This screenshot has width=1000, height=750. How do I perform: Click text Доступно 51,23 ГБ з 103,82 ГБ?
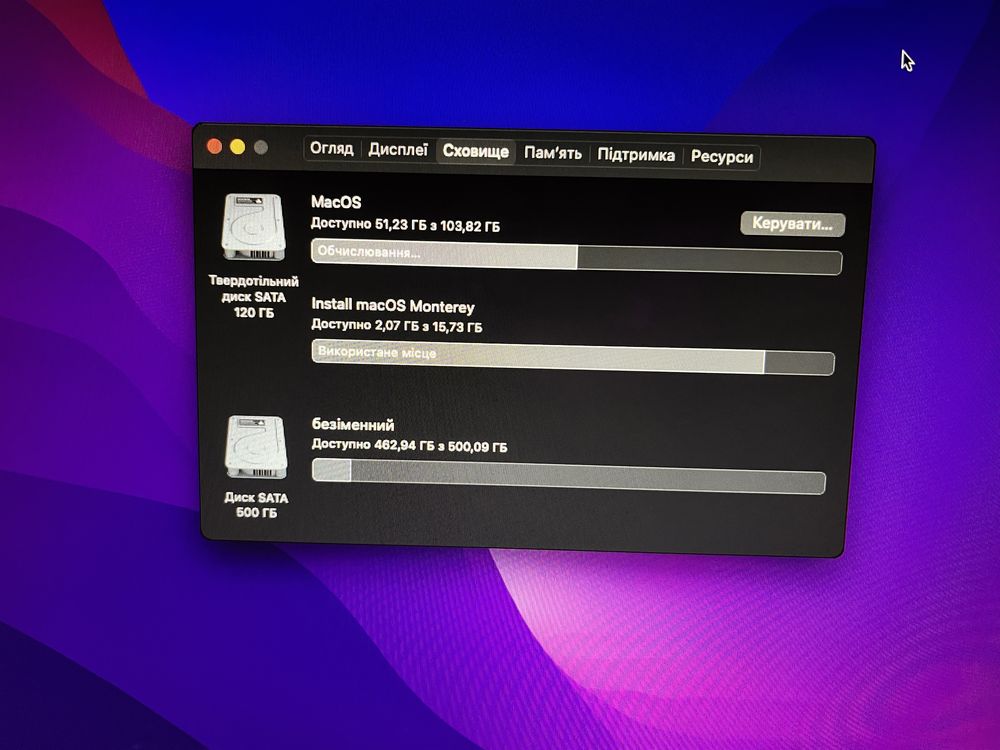(x=405, y=224)
